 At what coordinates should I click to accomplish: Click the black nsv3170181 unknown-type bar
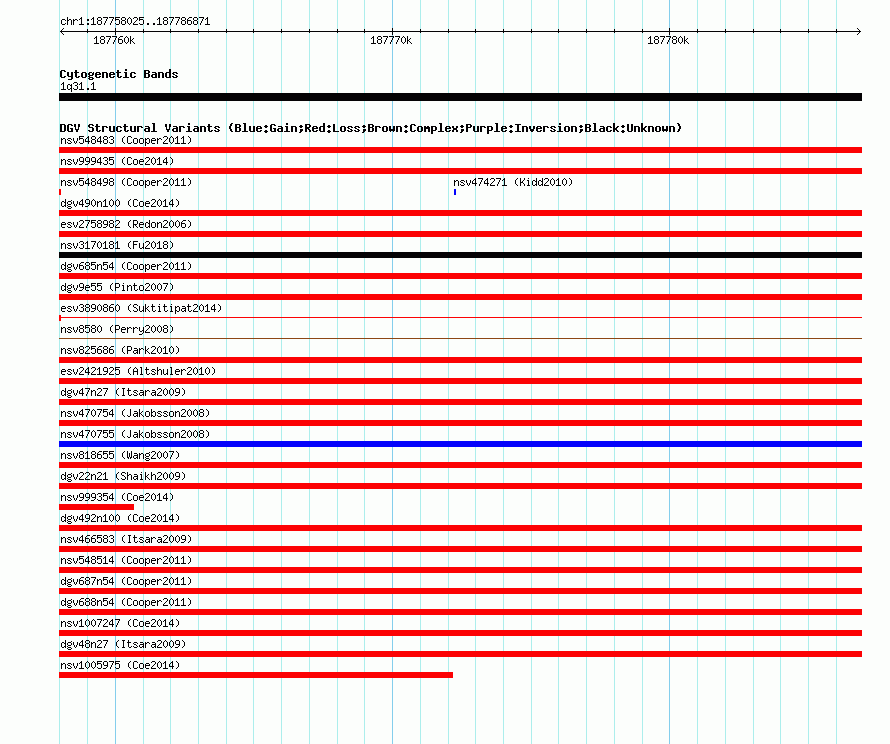tap(460, 255)
